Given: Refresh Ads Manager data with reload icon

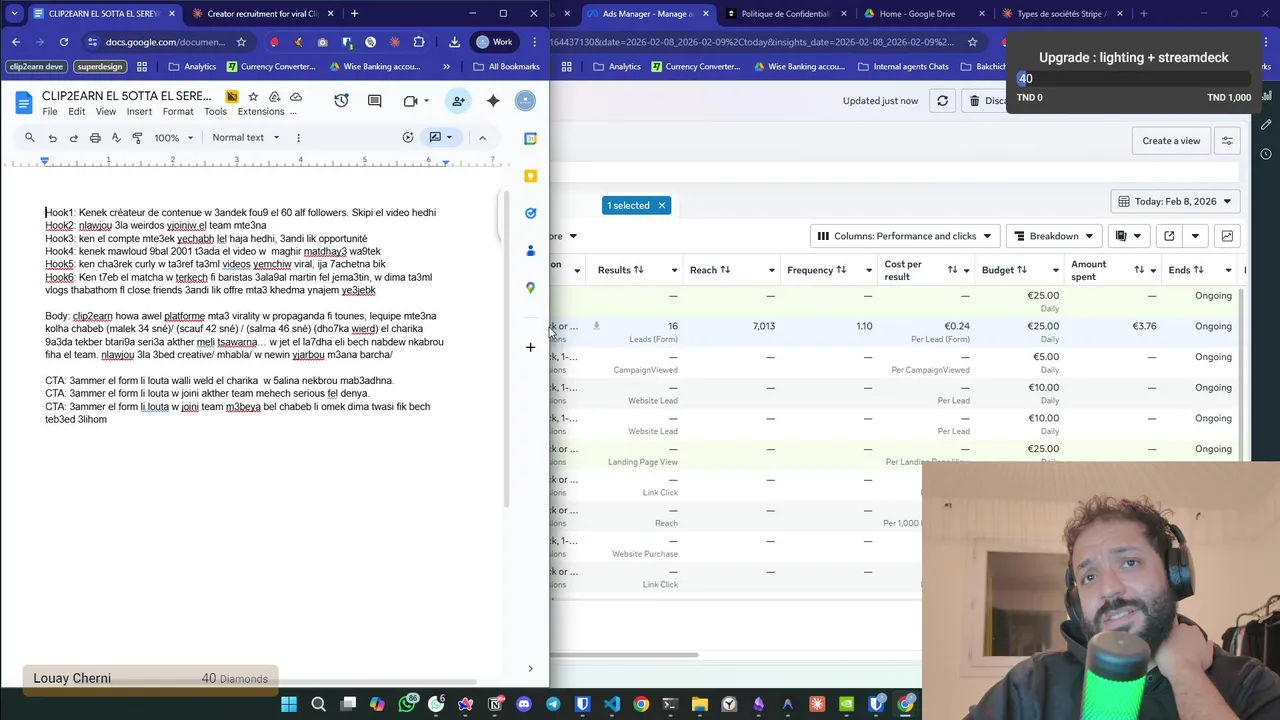Looking at the screenshot, I should point(942,101).
